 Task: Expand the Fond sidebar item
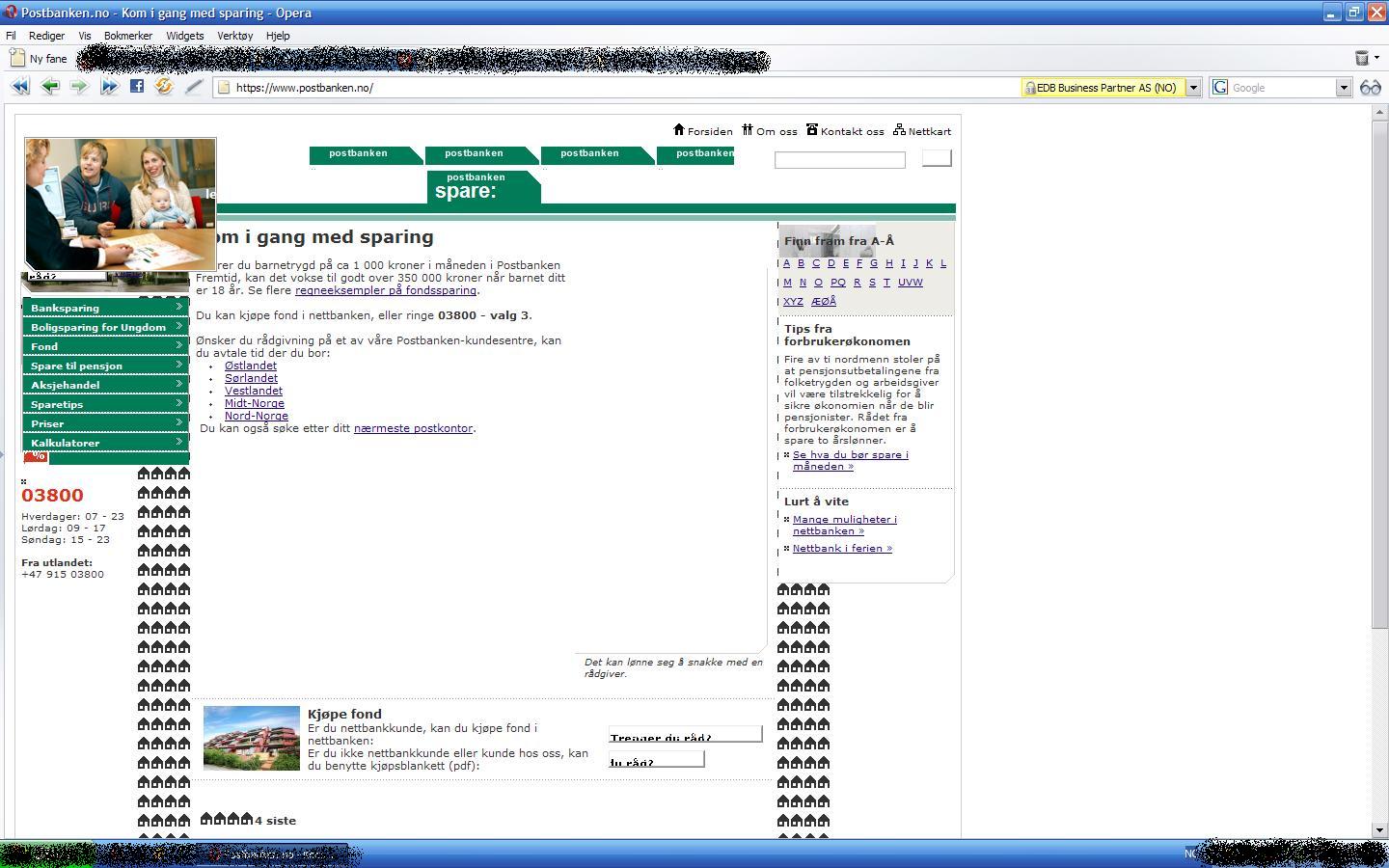[x=106, y=346]
